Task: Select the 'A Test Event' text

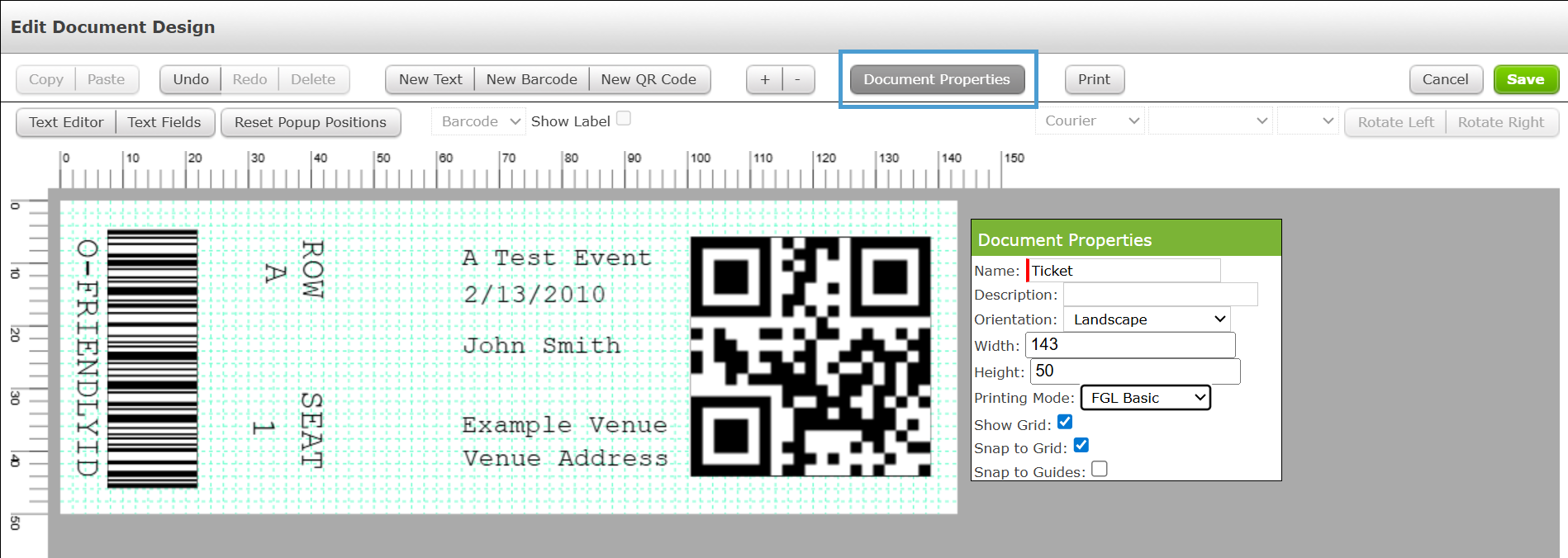Action: (557, 258)
